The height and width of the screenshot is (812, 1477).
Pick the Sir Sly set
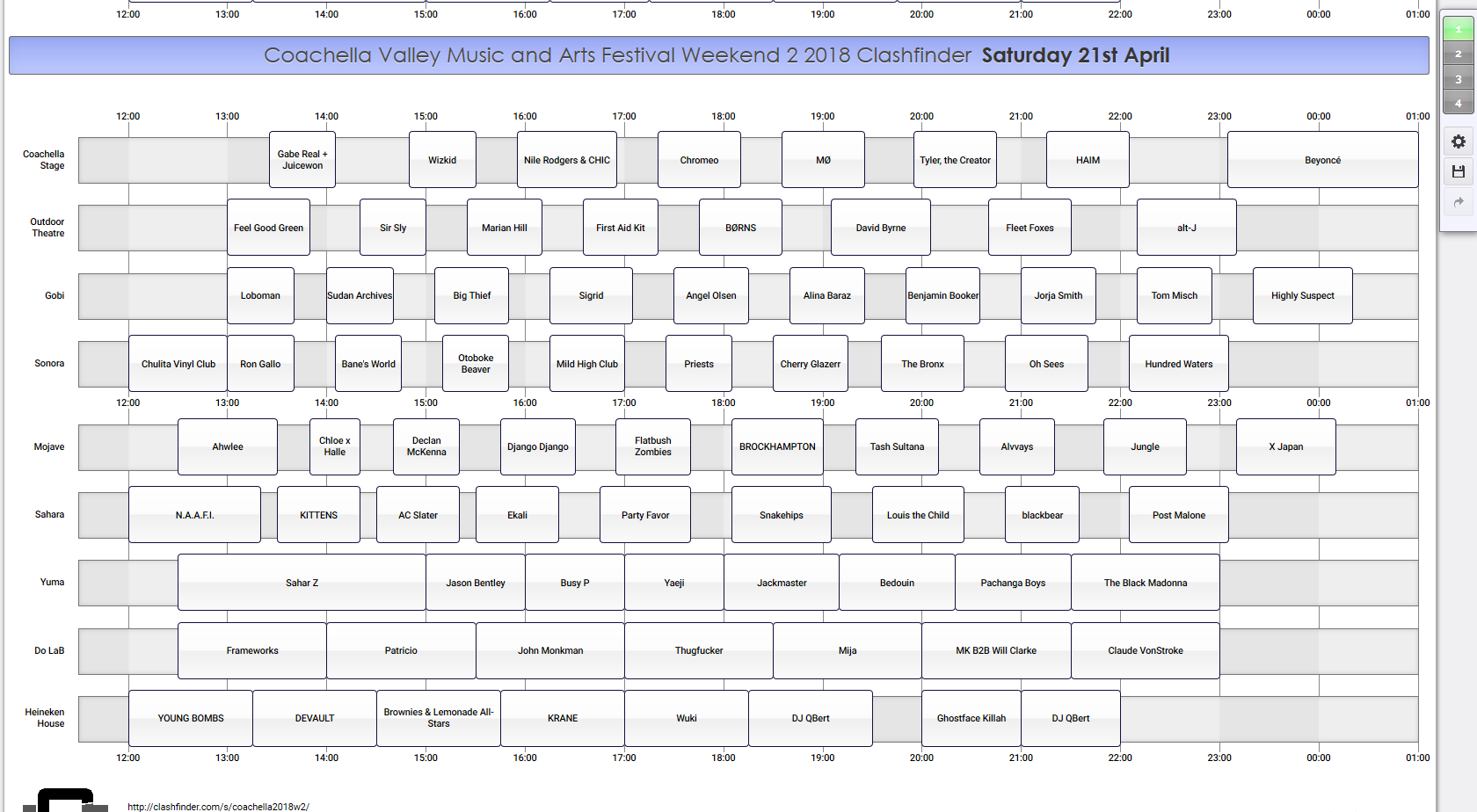pyautogui.click(x=393, y=228)
